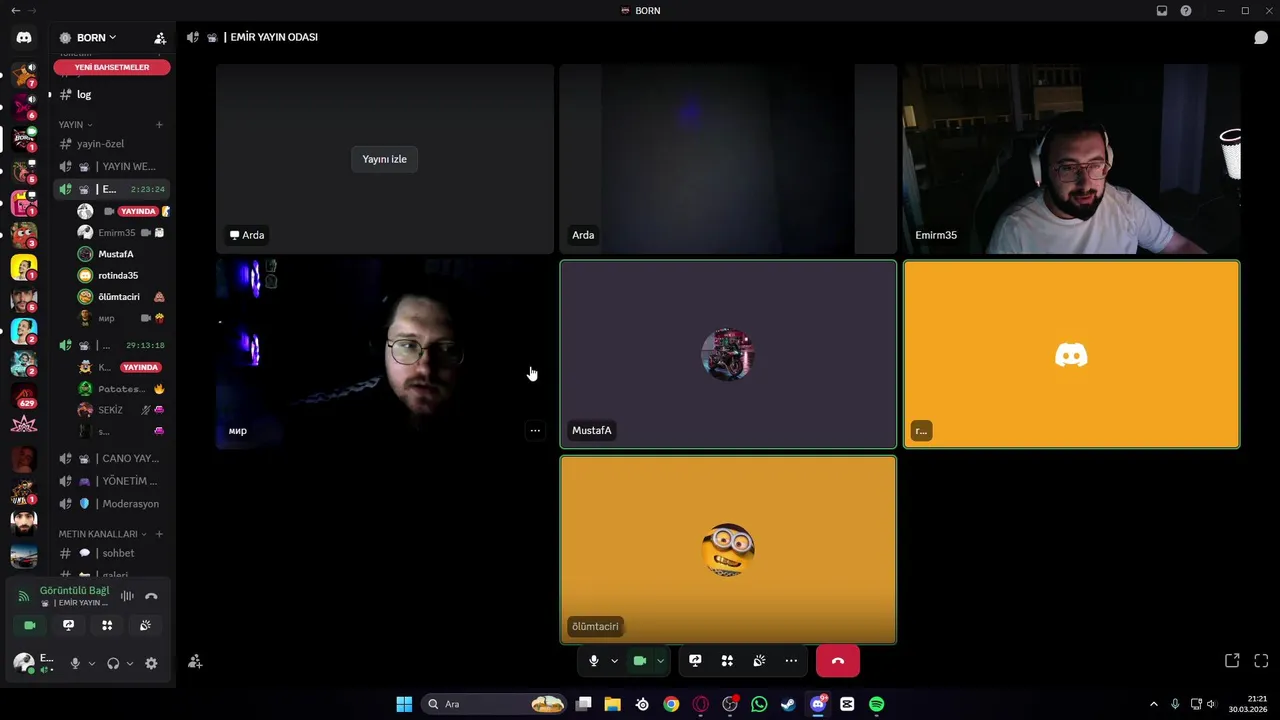Open the server with the 629 badge

[x=24, y=396]
